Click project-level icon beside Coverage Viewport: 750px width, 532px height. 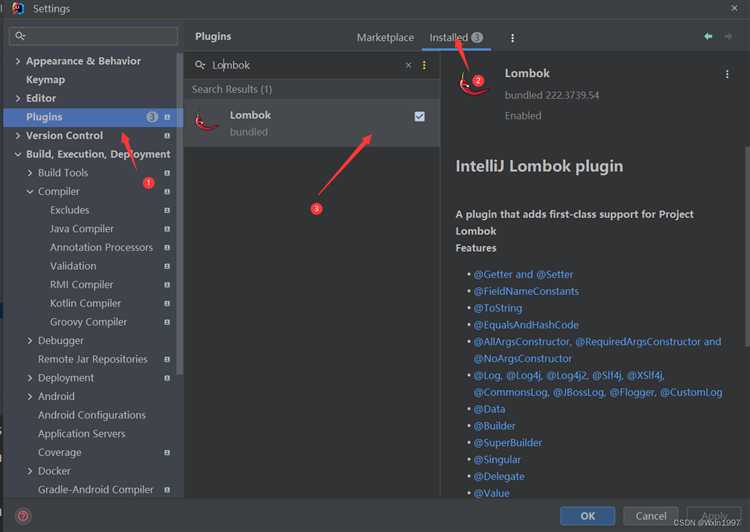167,453
